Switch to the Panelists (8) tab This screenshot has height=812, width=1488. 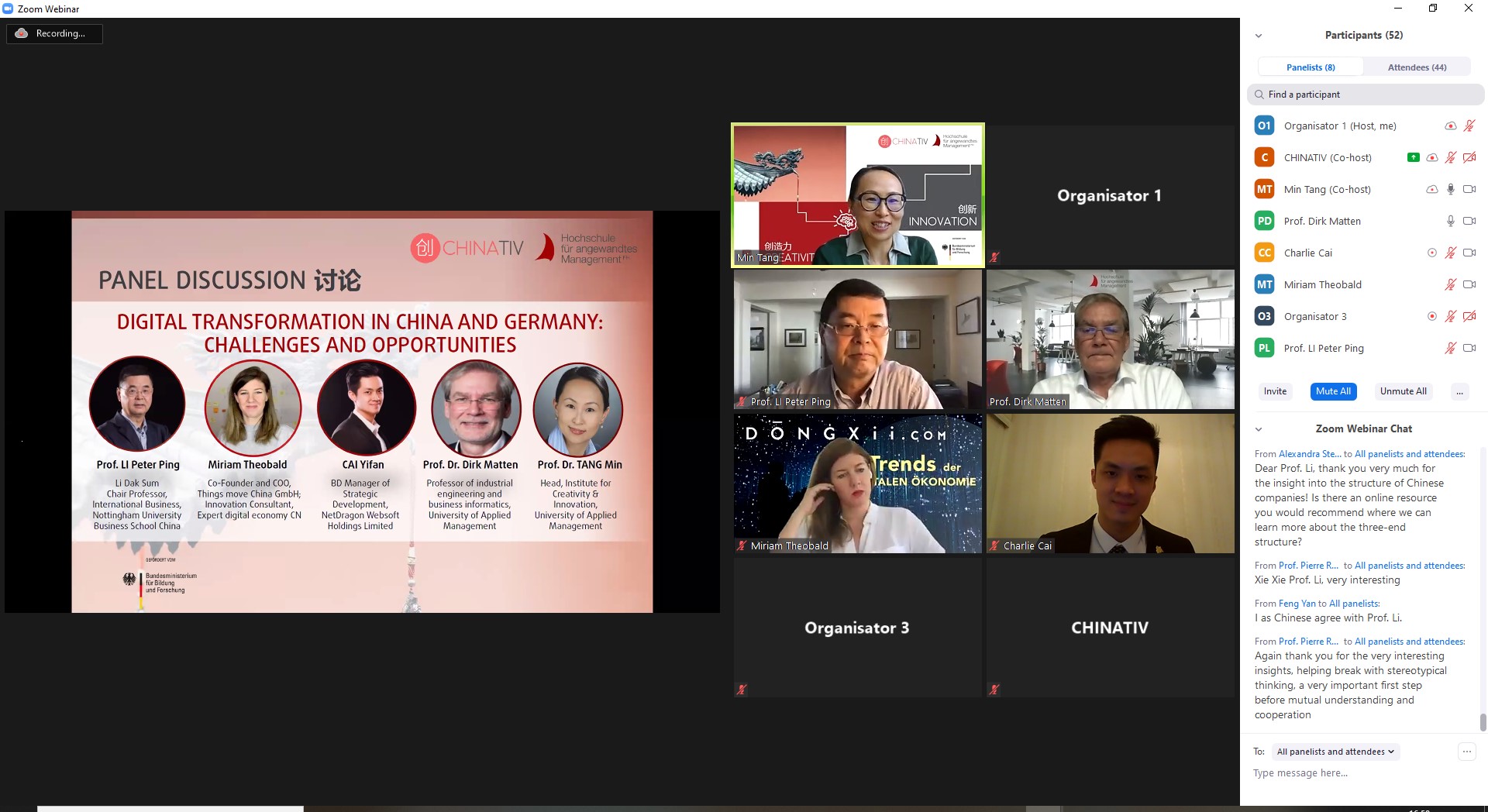pyautogui.click(x=1311, y=67)
